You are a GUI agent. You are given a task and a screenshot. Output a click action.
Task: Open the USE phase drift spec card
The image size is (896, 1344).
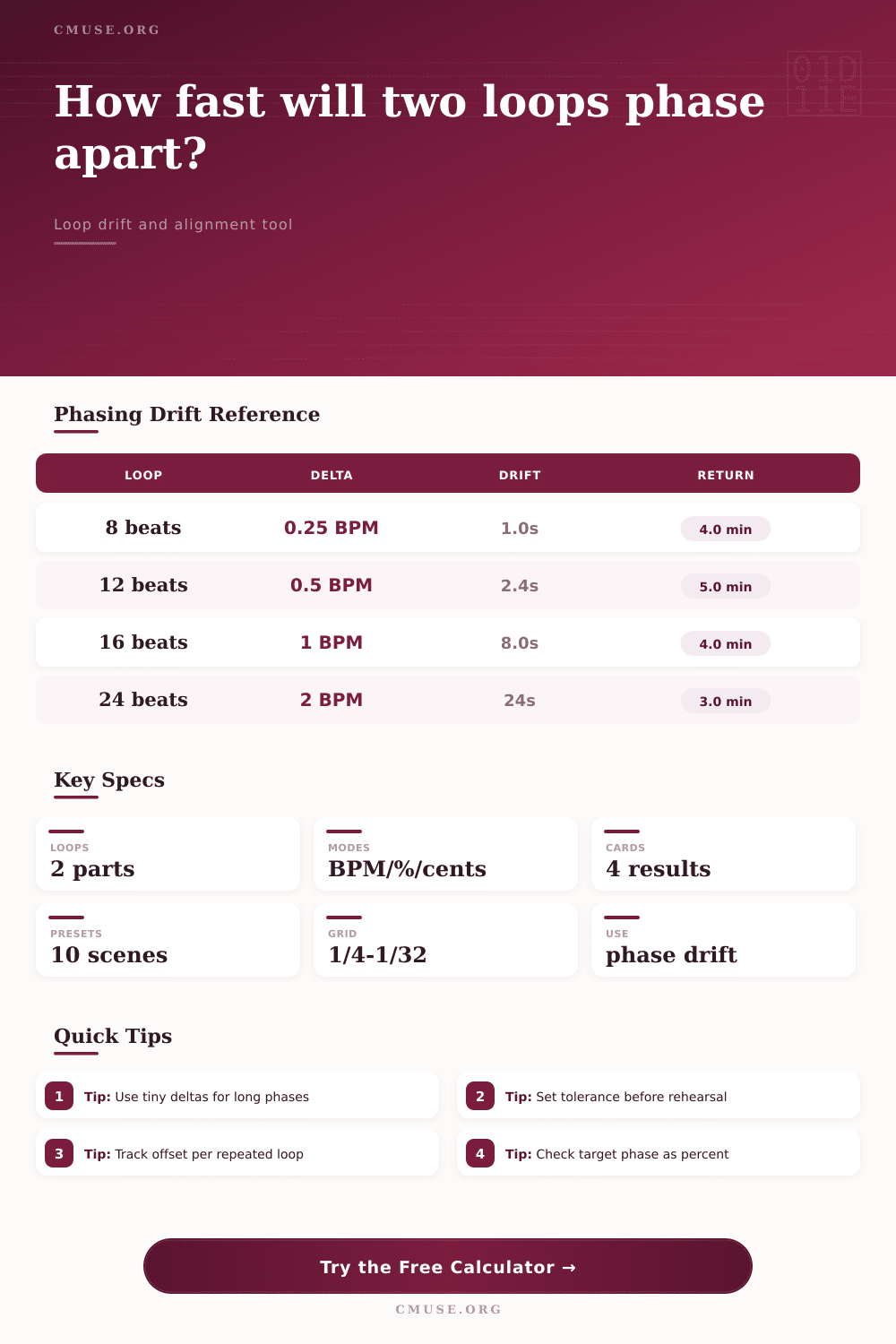coord(723,940)
